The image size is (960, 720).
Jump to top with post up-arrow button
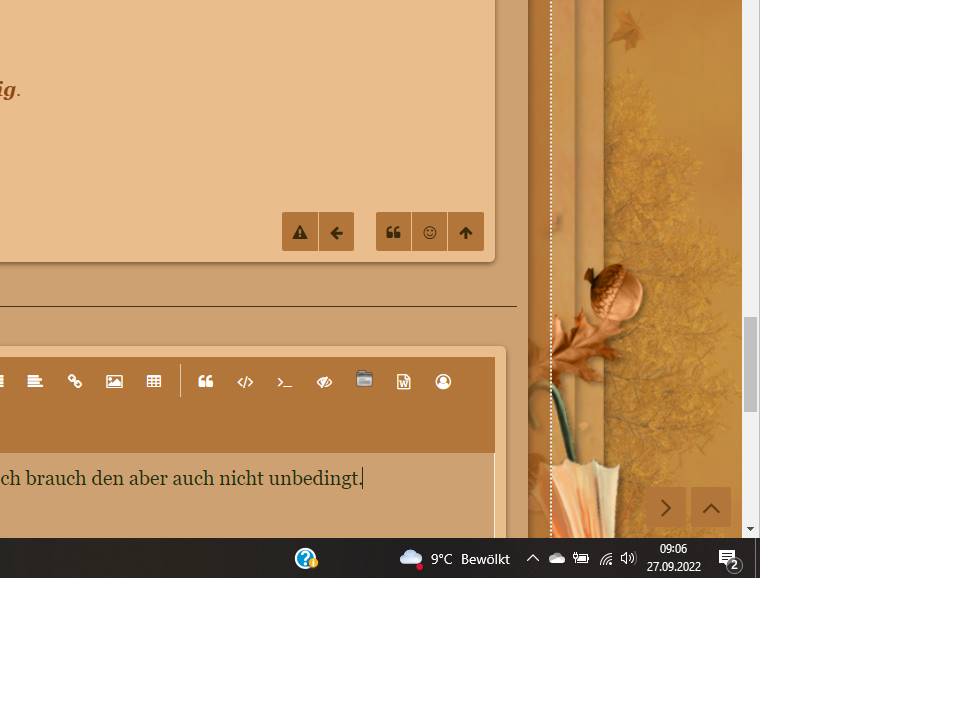pos(466,232)
